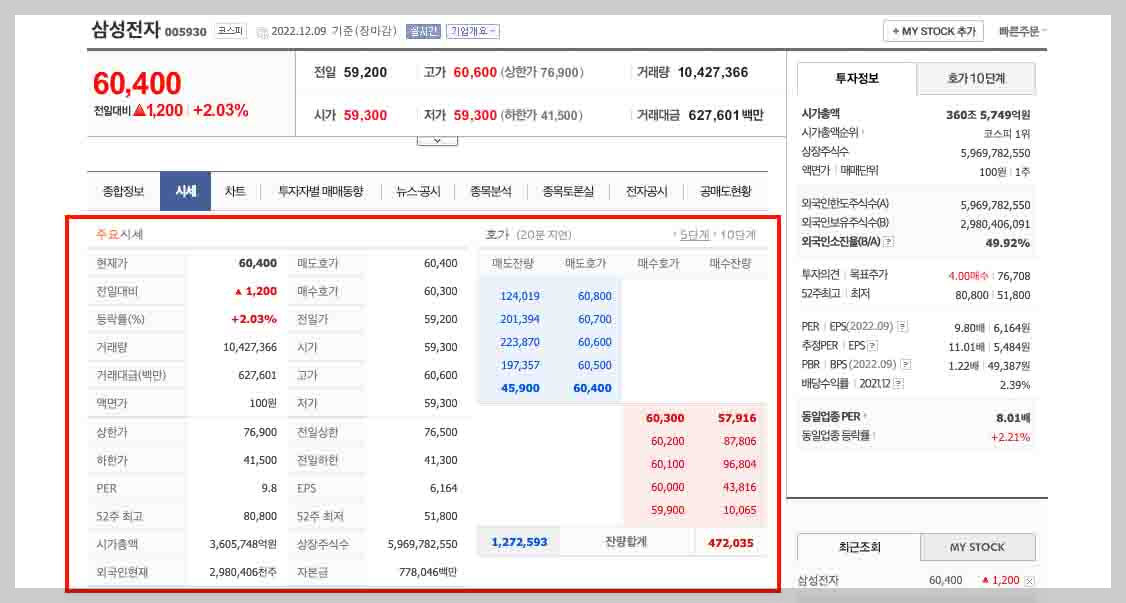Open the 공매도현황 tab
The width and height of the screenshot is (1126, 603).
tap(725, 192)
